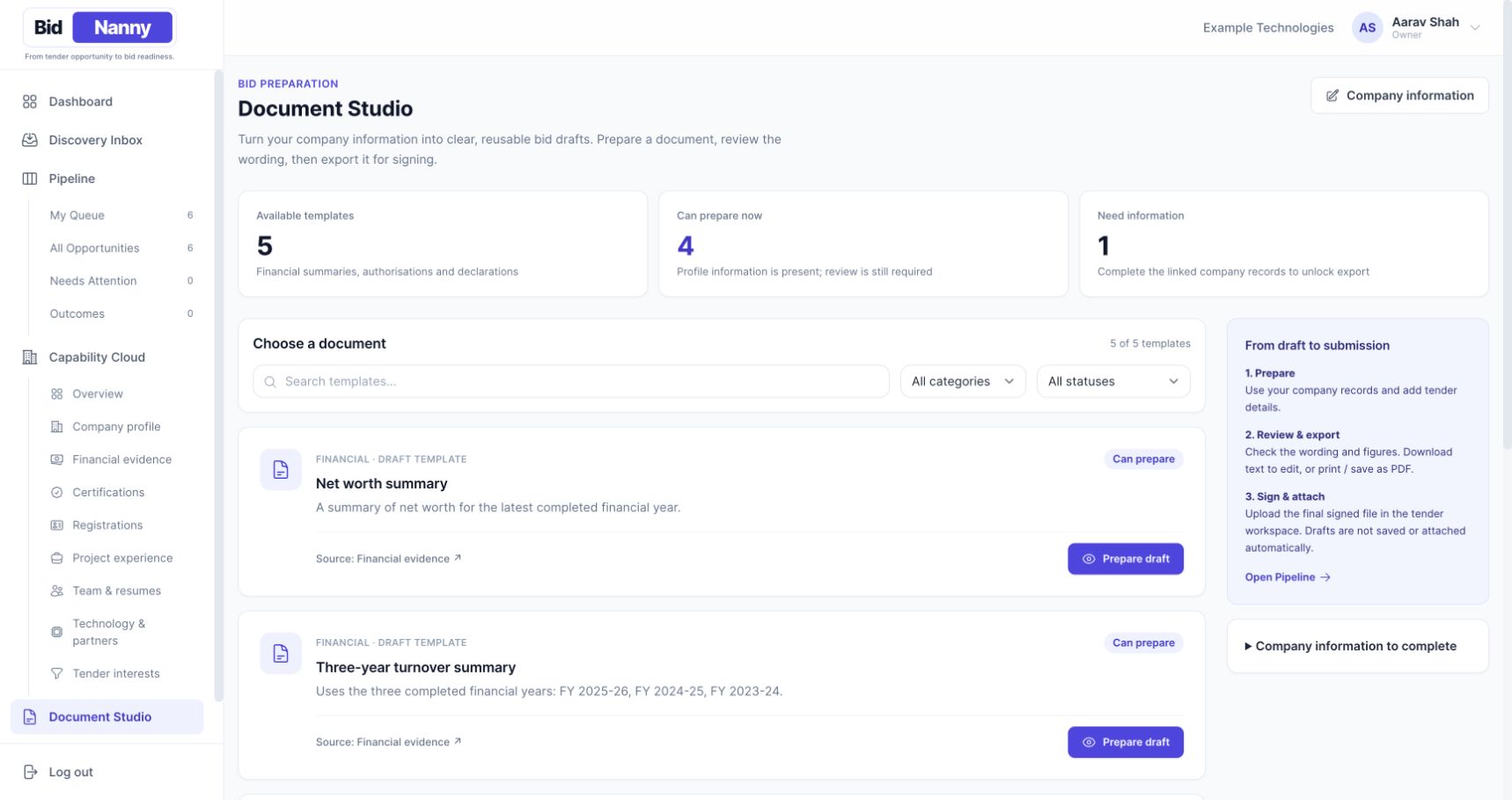1512x800 pixels.
Task: Expand Company information to complete section
Action: click(1357, 646)
